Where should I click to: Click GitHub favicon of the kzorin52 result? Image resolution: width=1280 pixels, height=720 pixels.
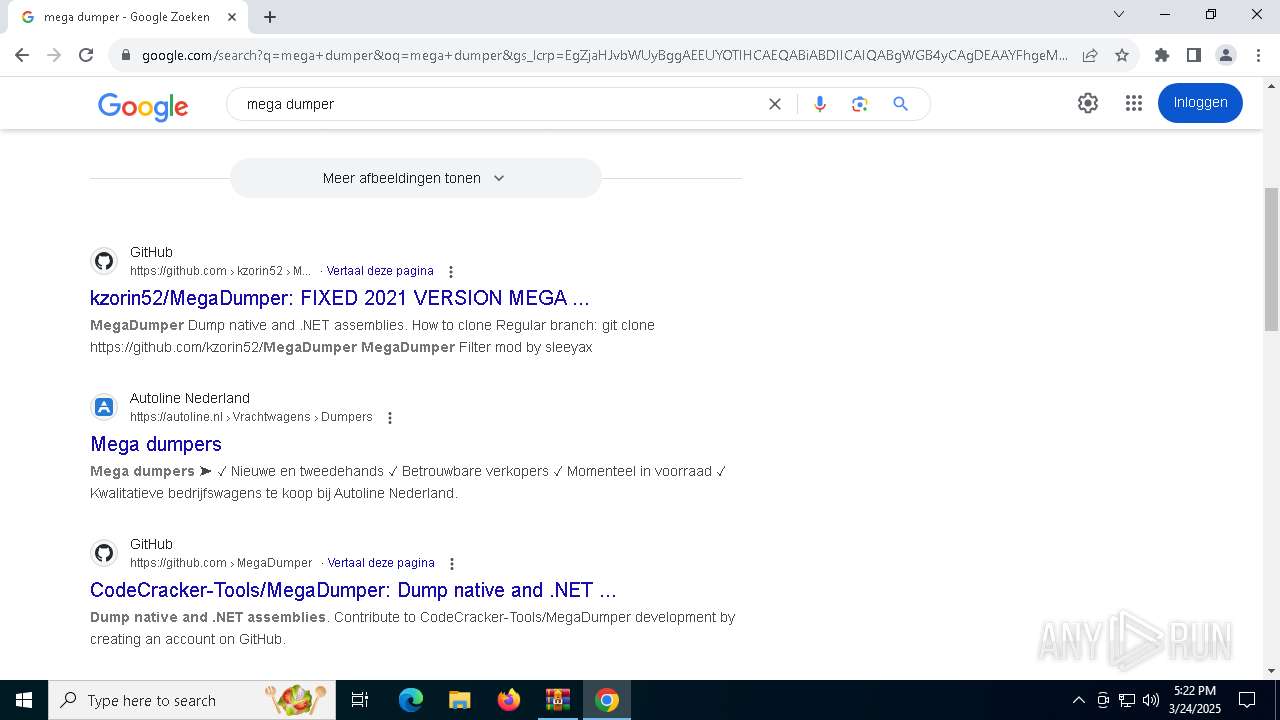104,262
